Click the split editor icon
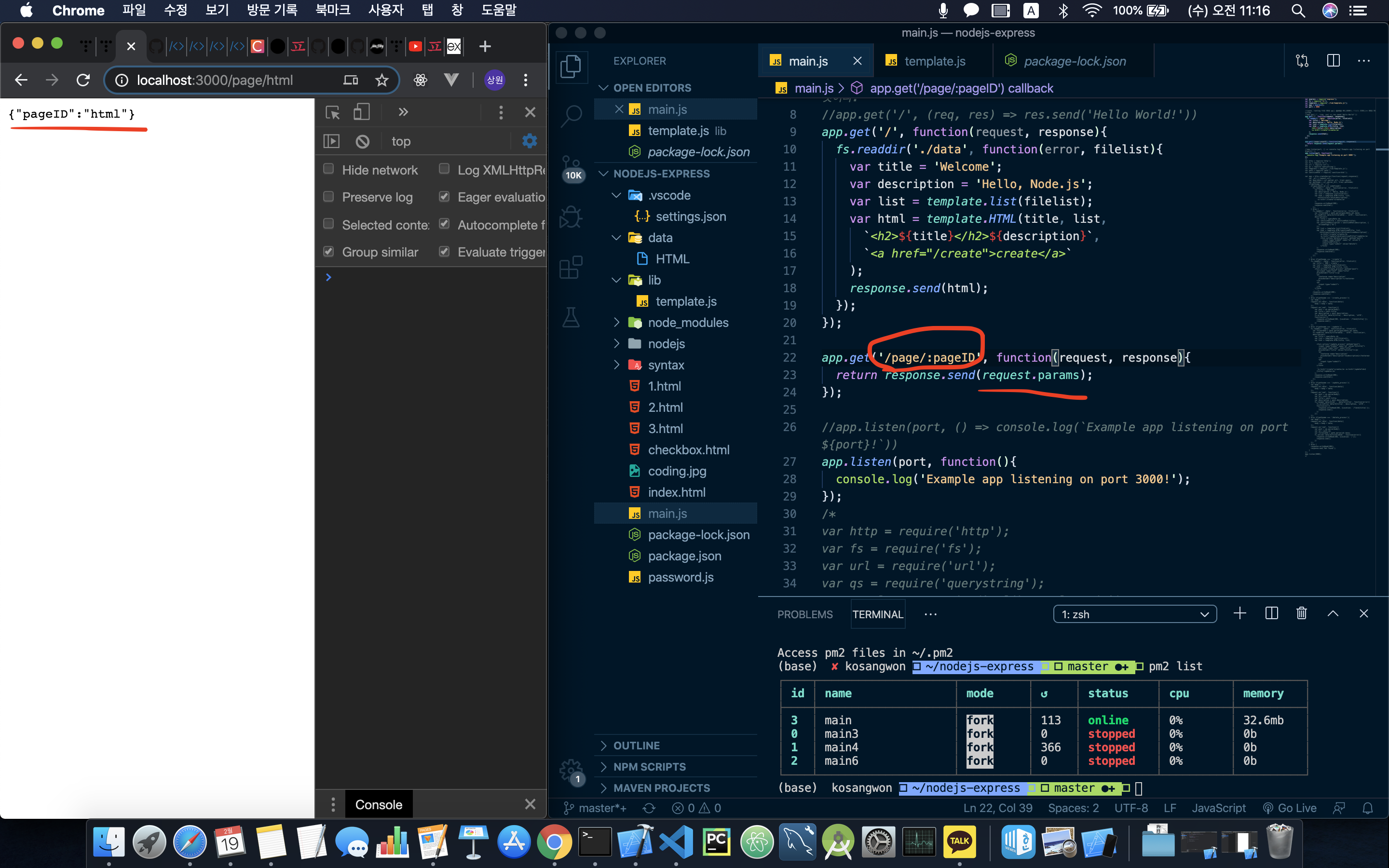Screen dimensions: 1389x868 click(1333, 61)
